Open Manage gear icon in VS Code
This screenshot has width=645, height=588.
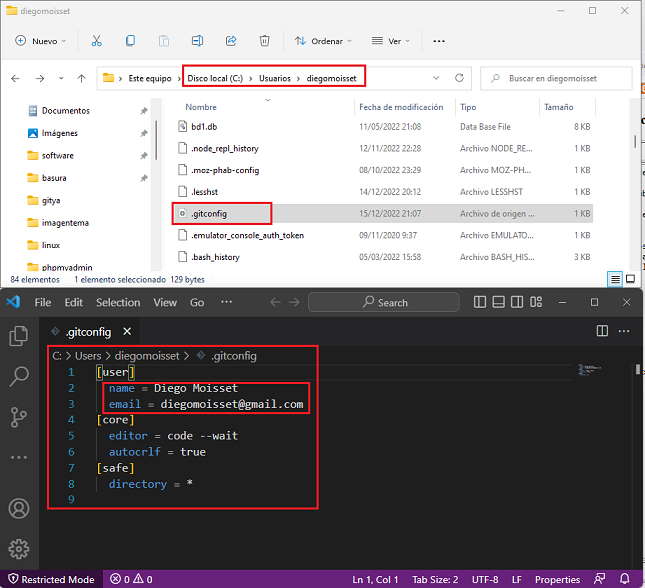pos(19,549)
